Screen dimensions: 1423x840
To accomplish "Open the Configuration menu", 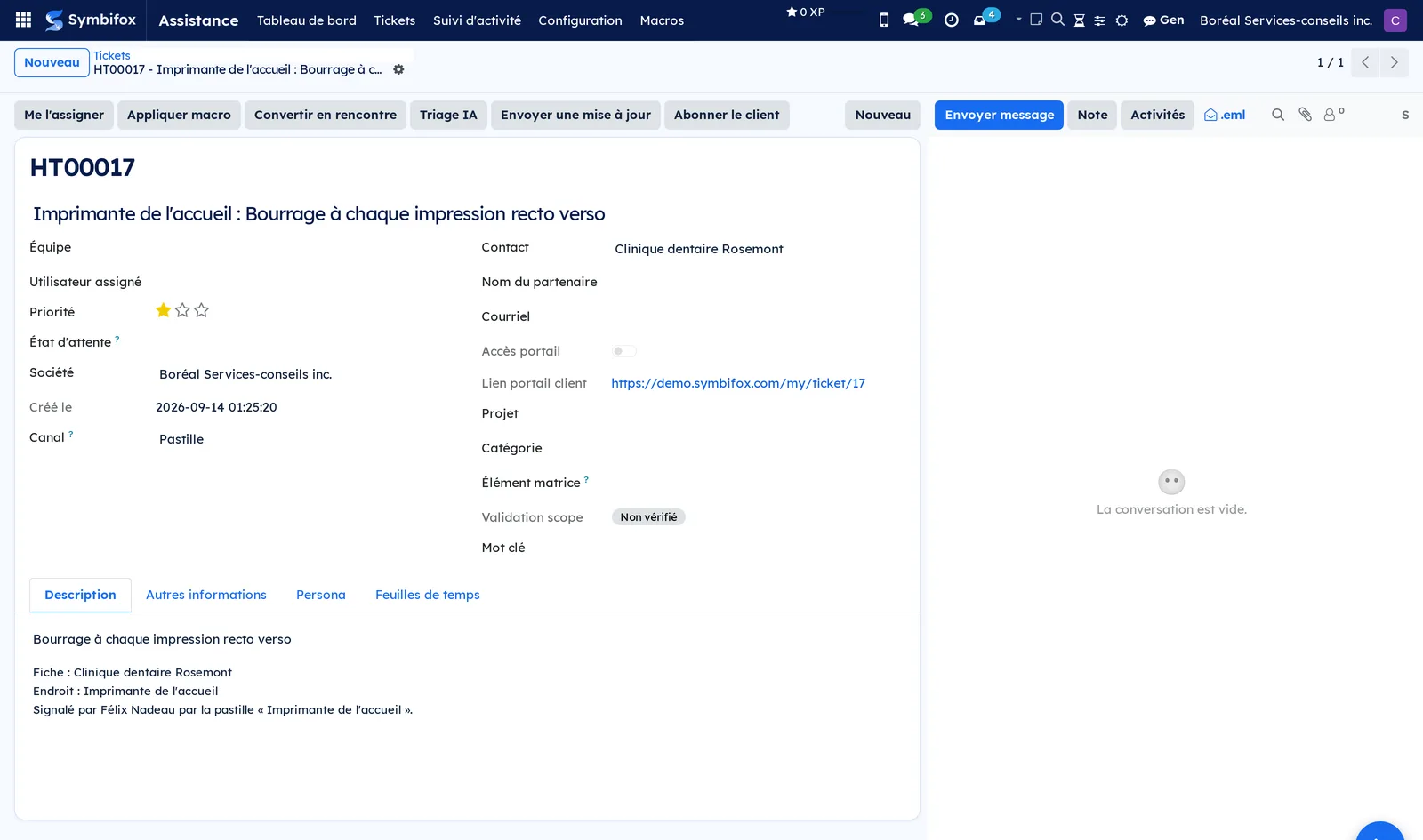I will pyautogui.click(x=580, y=20).
